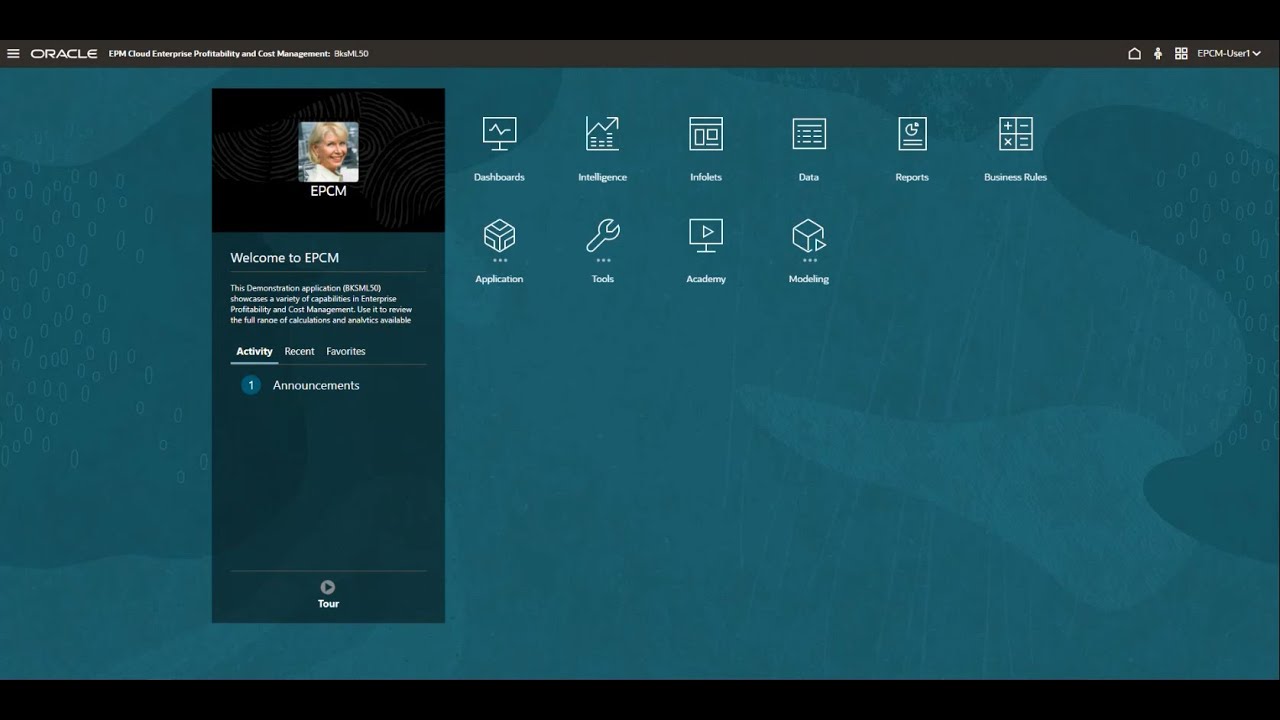1280x720 pixels.
Task: Click the Oracle logo
Action: pyautogui.click(x=64, y=54)
